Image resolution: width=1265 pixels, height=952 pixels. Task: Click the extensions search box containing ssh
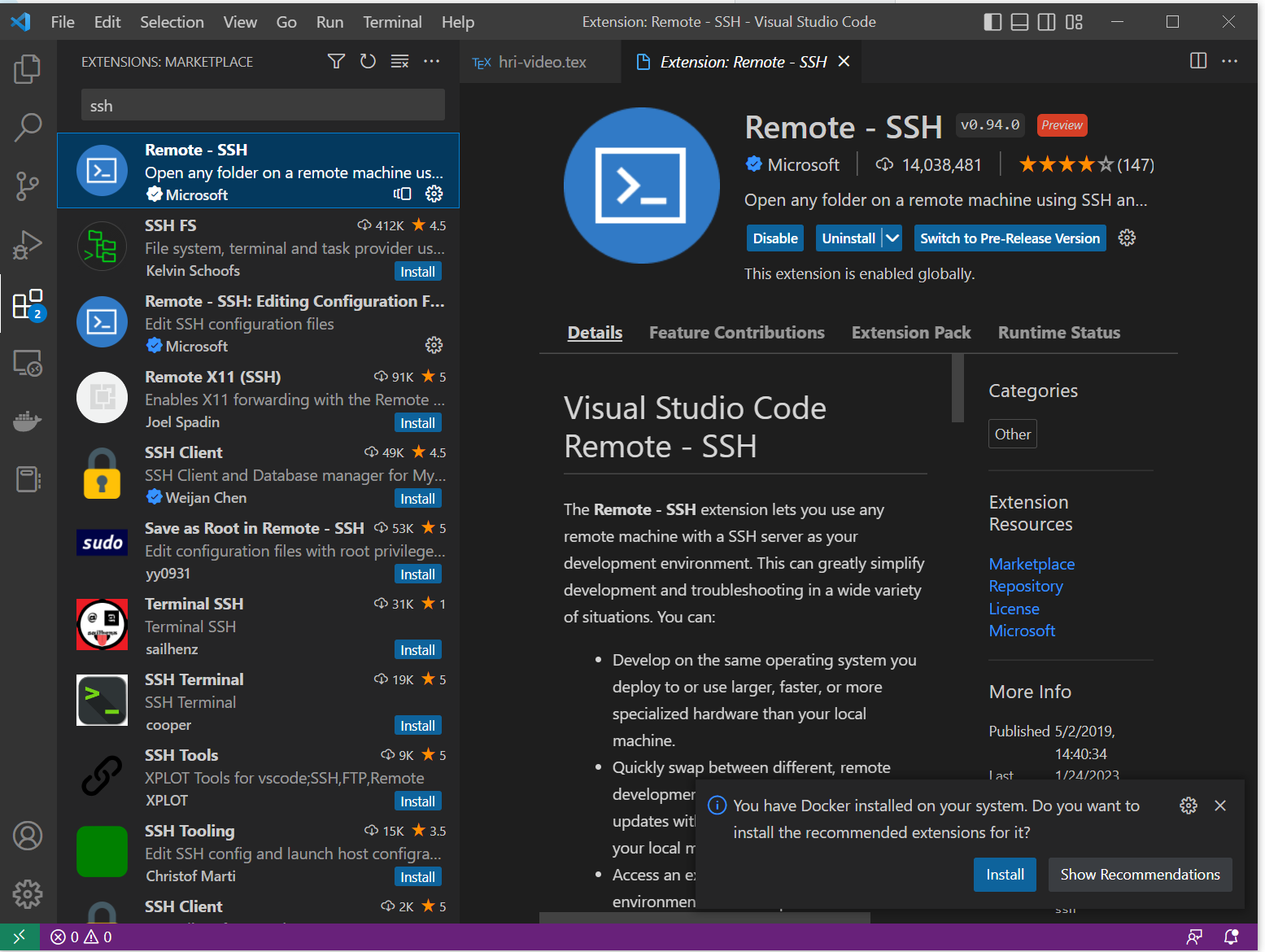(x=263, y=105)
